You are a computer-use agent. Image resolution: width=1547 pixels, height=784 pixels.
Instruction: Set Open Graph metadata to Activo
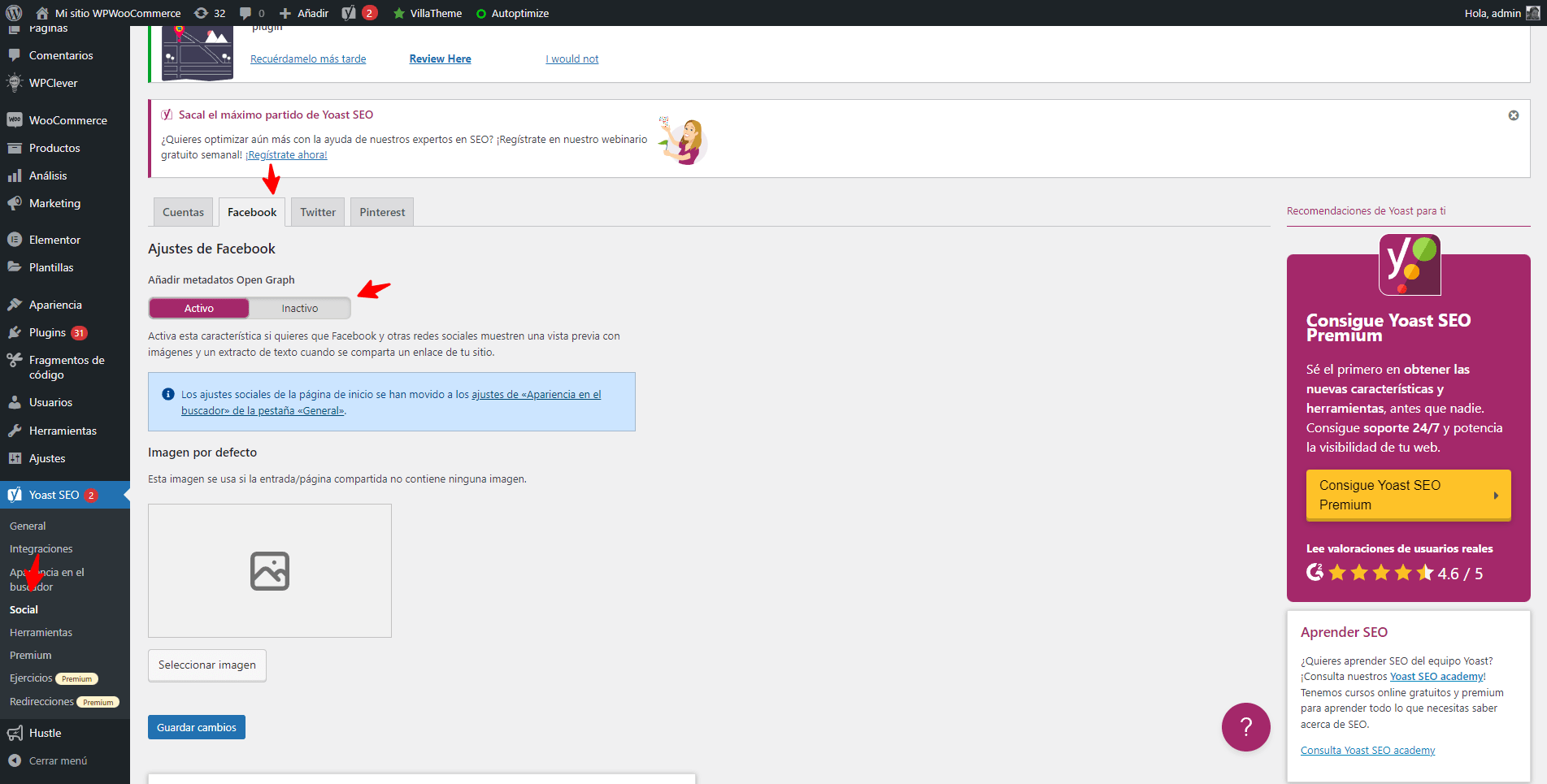[x=199, y=308]
